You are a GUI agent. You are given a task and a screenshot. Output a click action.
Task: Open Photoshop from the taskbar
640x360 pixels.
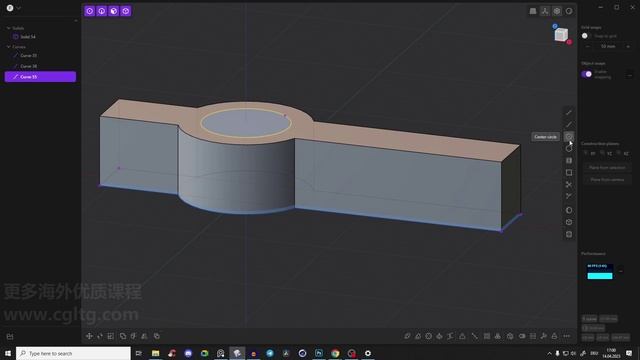pyautogui.click(x=319, y=353)
